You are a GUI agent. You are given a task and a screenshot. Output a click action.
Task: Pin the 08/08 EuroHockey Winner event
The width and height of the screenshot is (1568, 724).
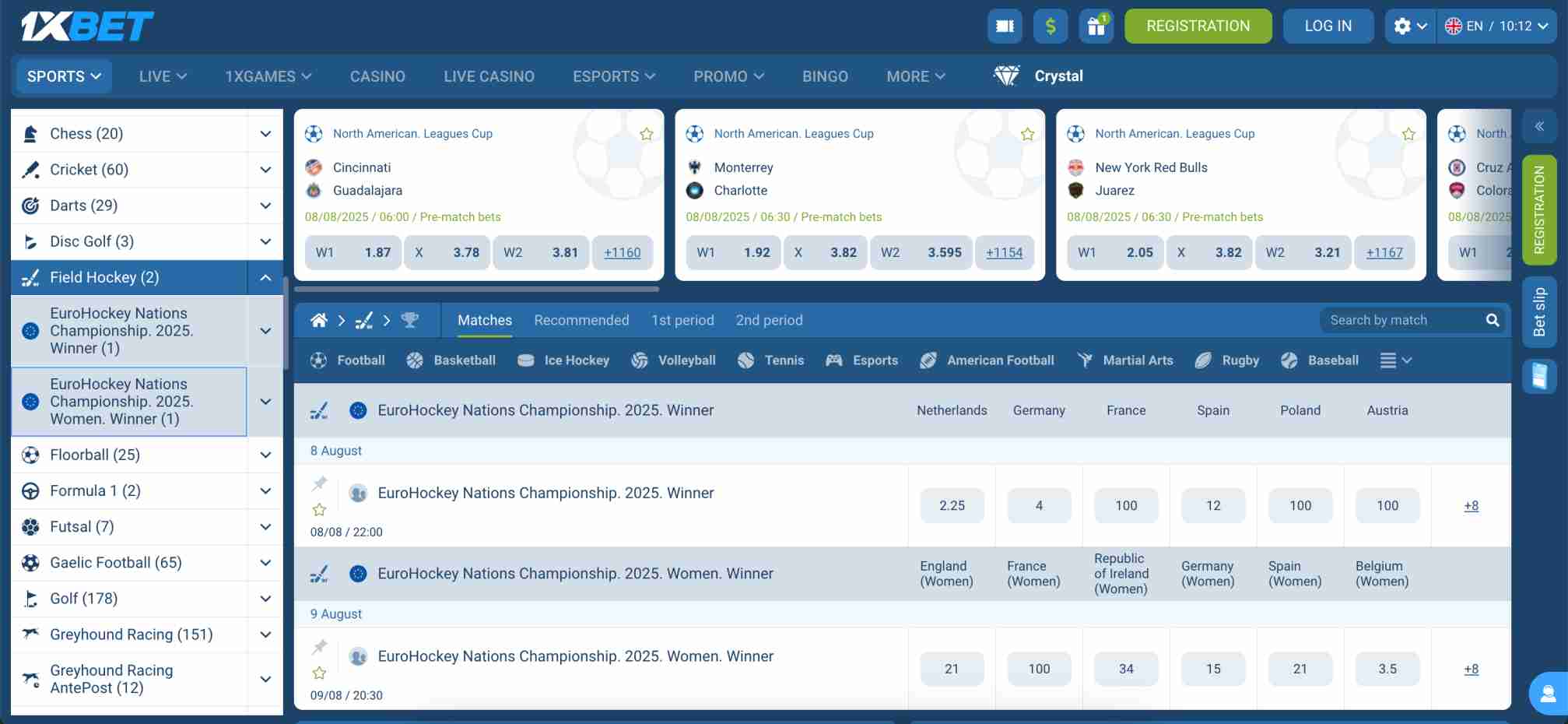(x=319, y=484)
